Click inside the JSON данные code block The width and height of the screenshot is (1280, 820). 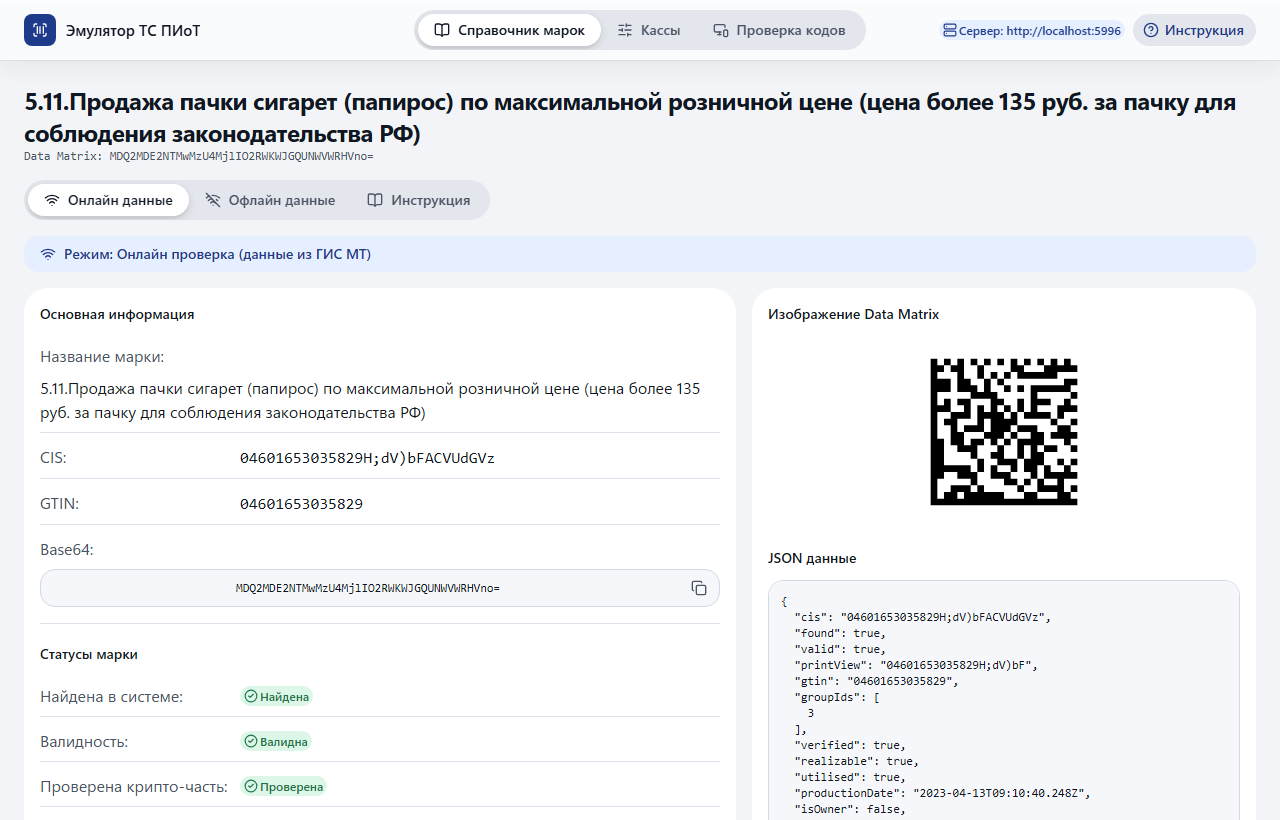pos(1004,700)
